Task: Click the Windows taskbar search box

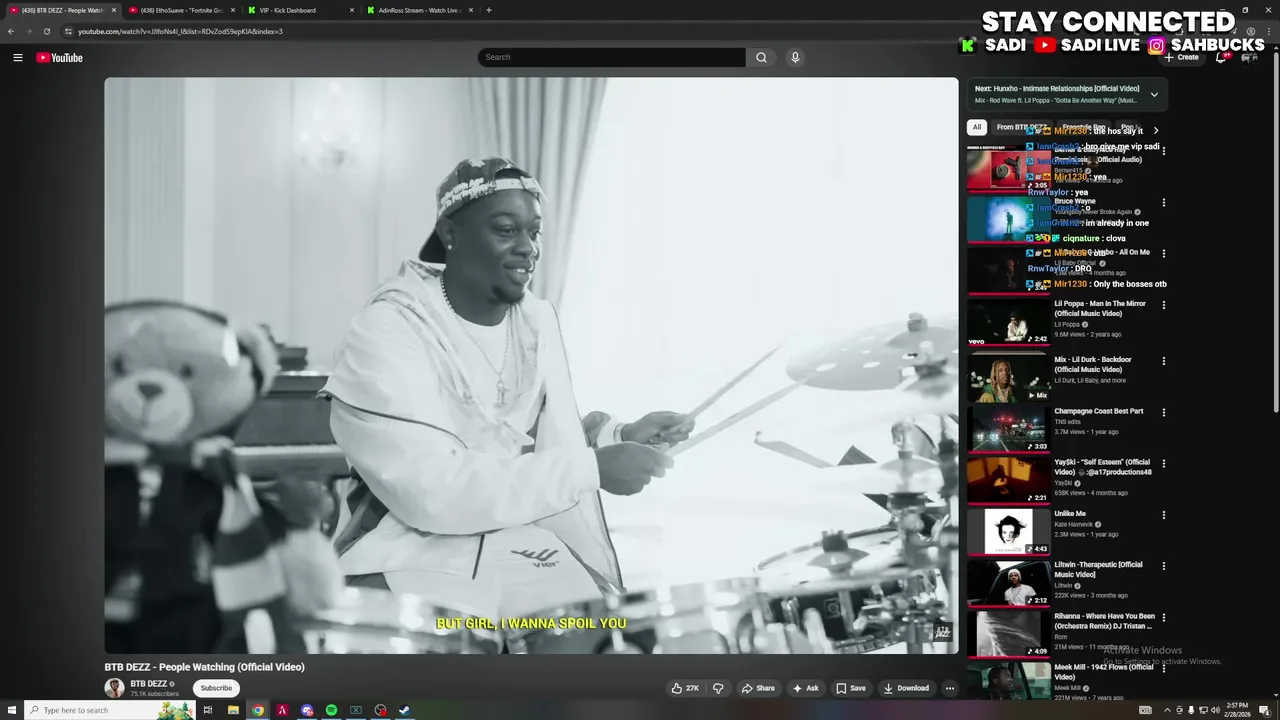Action: [x=110, y=710]
